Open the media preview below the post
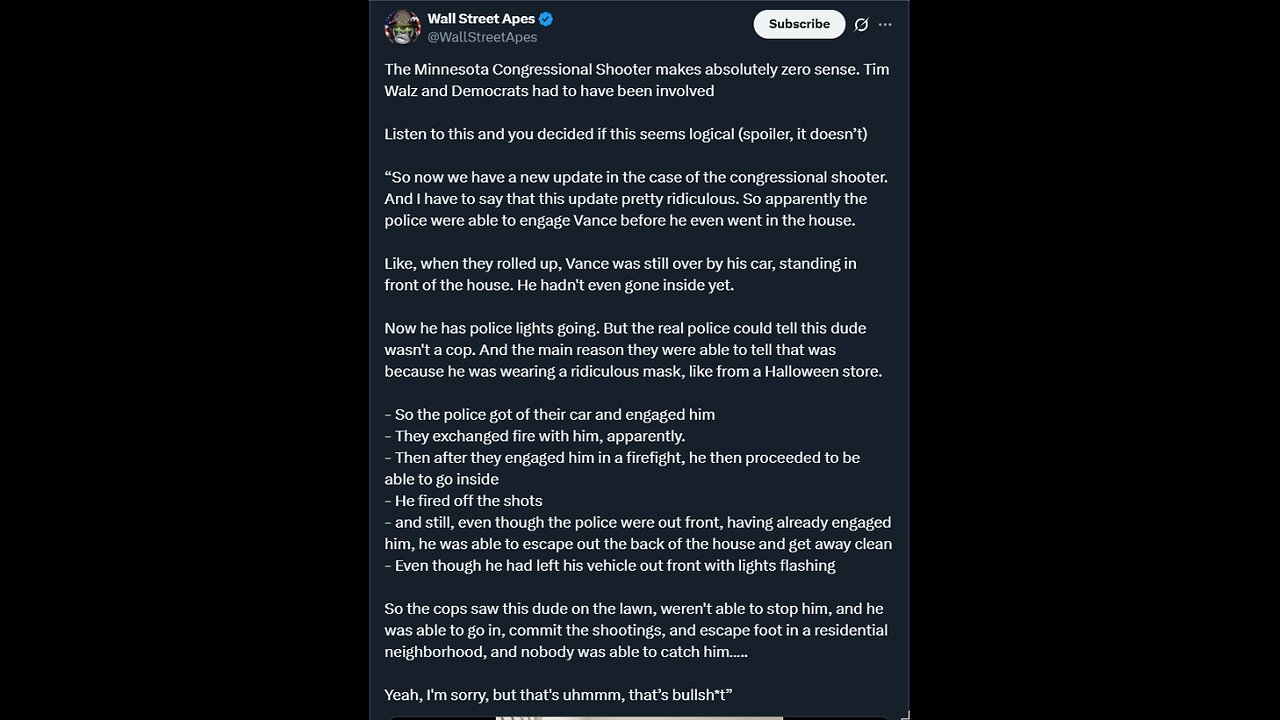 638,716
